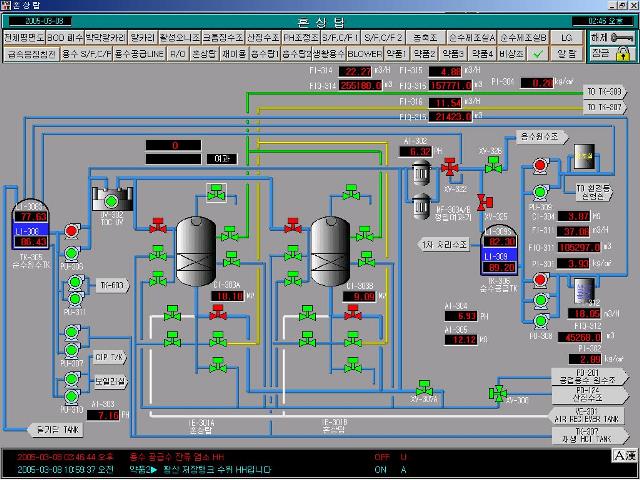Go to the PD-124 destination tag
This screenshot has height=480, width=640.
pos(591,395)
